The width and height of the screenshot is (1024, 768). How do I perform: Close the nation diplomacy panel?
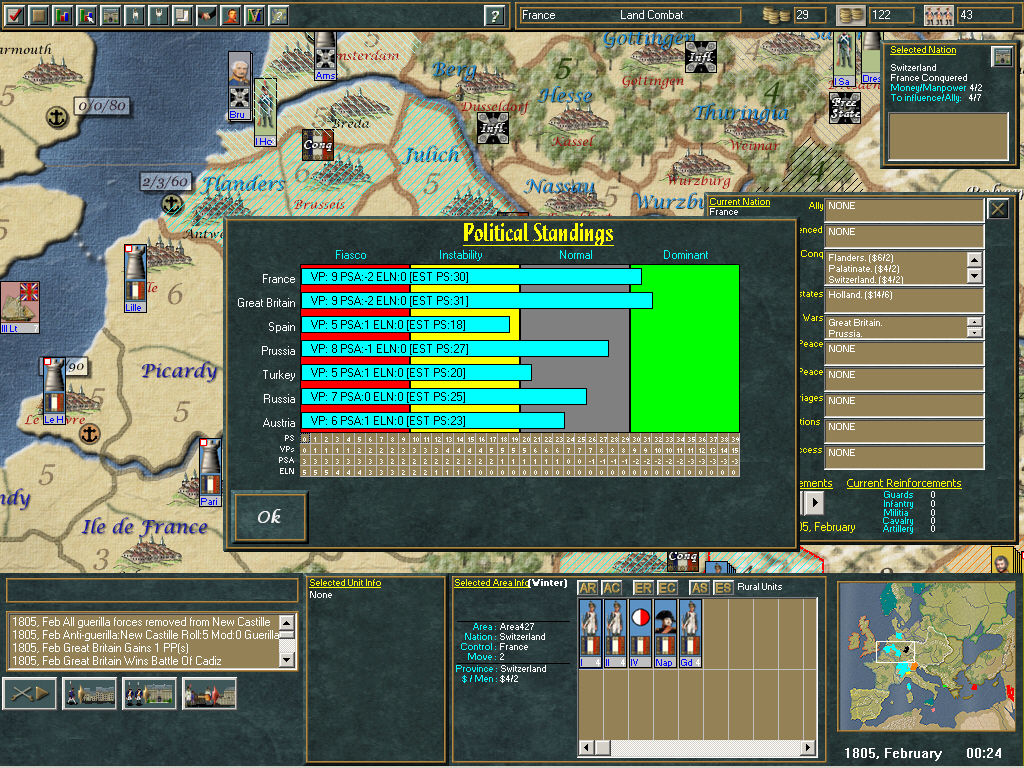[x=998, y=208]
